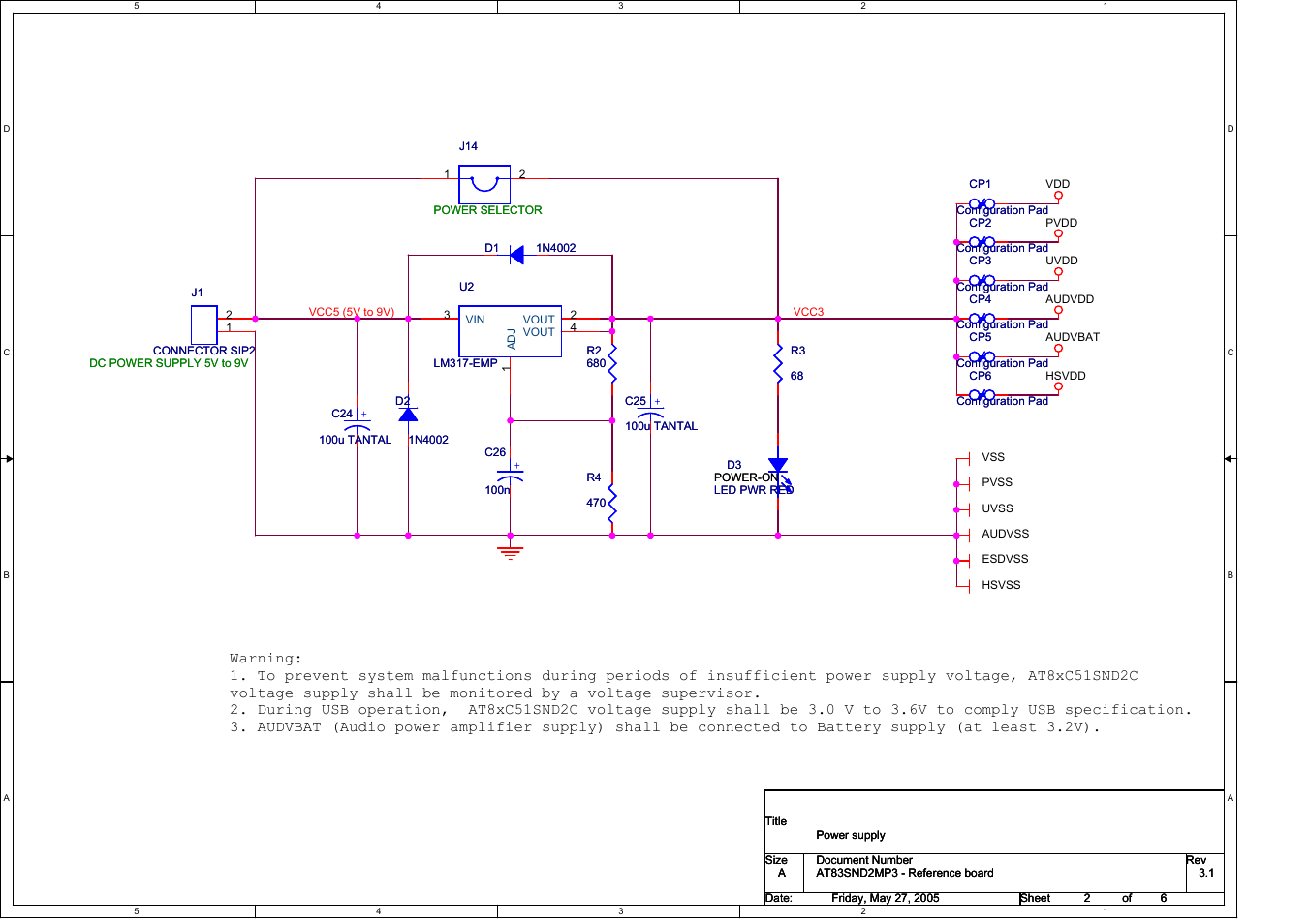Image resolution: width=1309 pixels, height=924 pixels.
Task: Click the VCC5 (5V to 9V) net label
Action: pos(352,312)
